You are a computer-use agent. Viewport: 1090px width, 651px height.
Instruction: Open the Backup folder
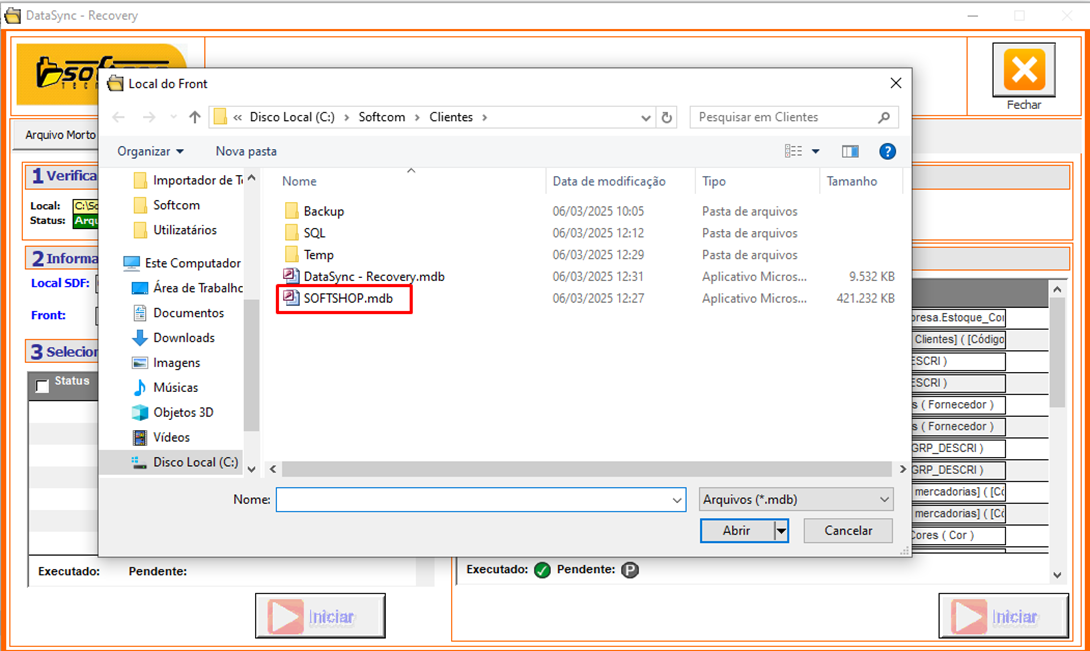coord(323,211)
